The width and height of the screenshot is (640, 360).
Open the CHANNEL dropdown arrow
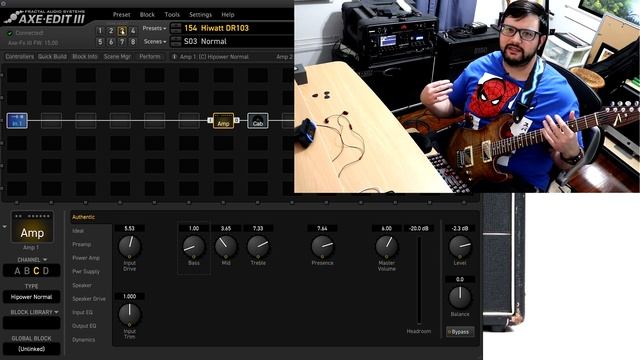pyautogui.click(x=45, y=260)
